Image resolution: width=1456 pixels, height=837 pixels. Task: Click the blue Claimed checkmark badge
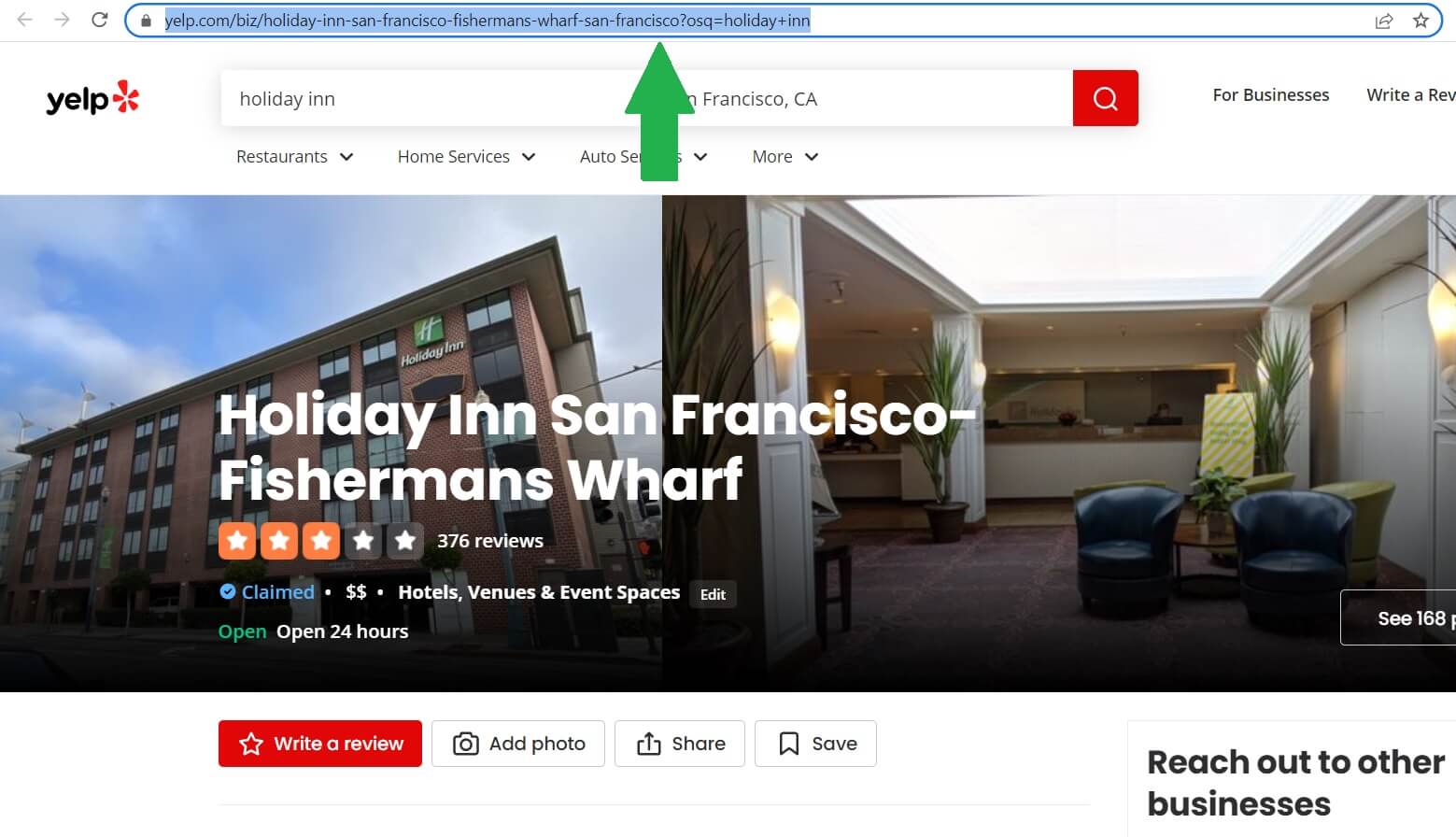[228, 591]
